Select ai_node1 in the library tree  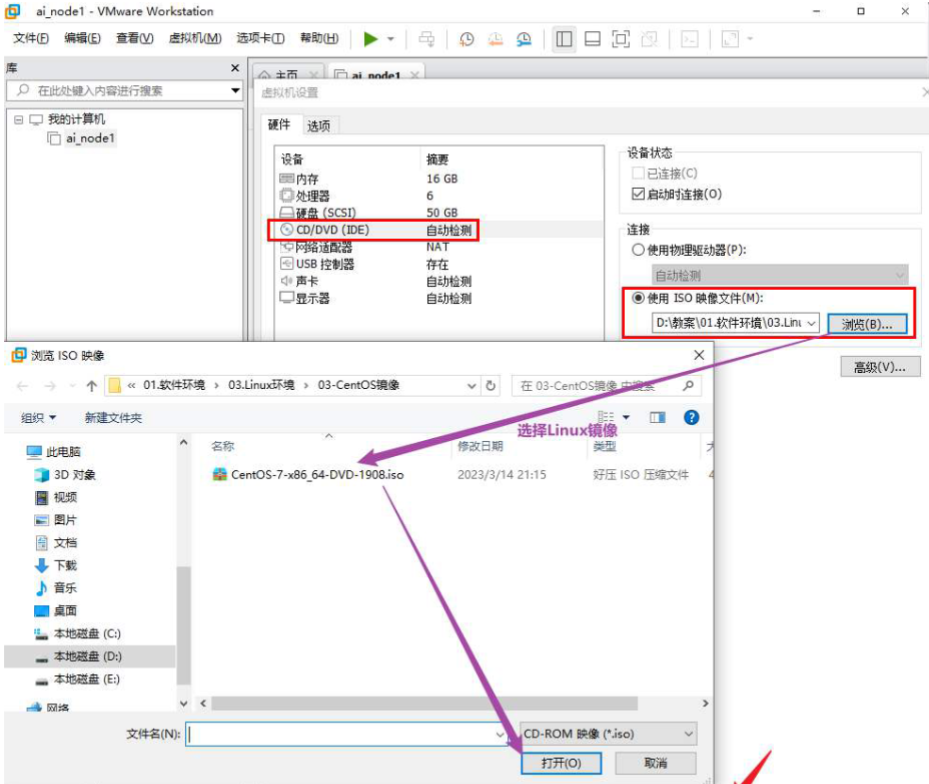tap(90, 139)
